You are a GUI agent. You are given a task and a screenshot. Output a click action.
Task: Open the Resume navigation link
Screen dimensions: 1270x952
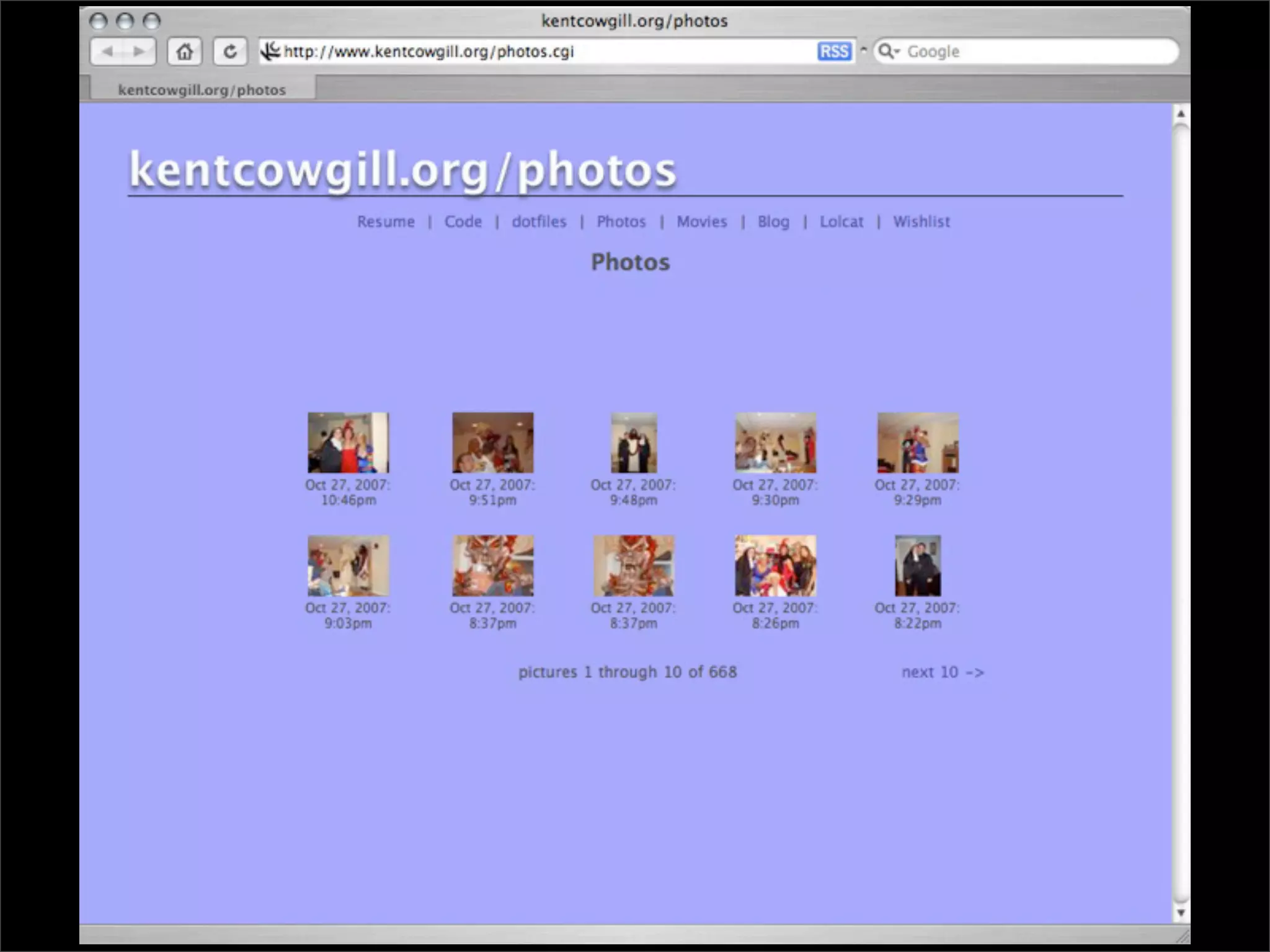click(386, 221)
